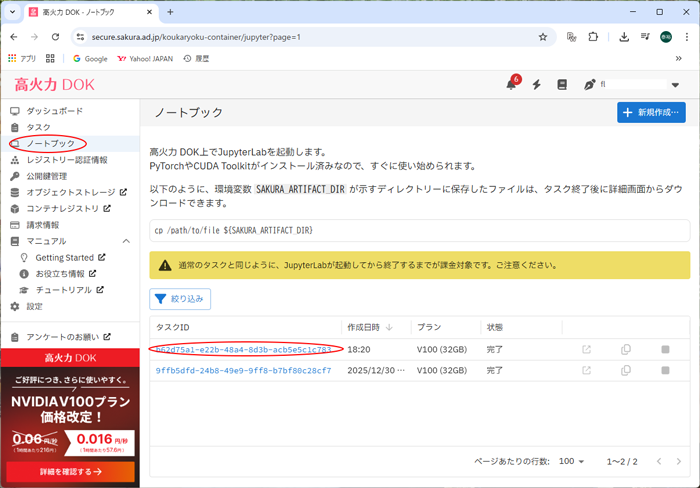
Task: Click the cp command code box
Action: 420,230
